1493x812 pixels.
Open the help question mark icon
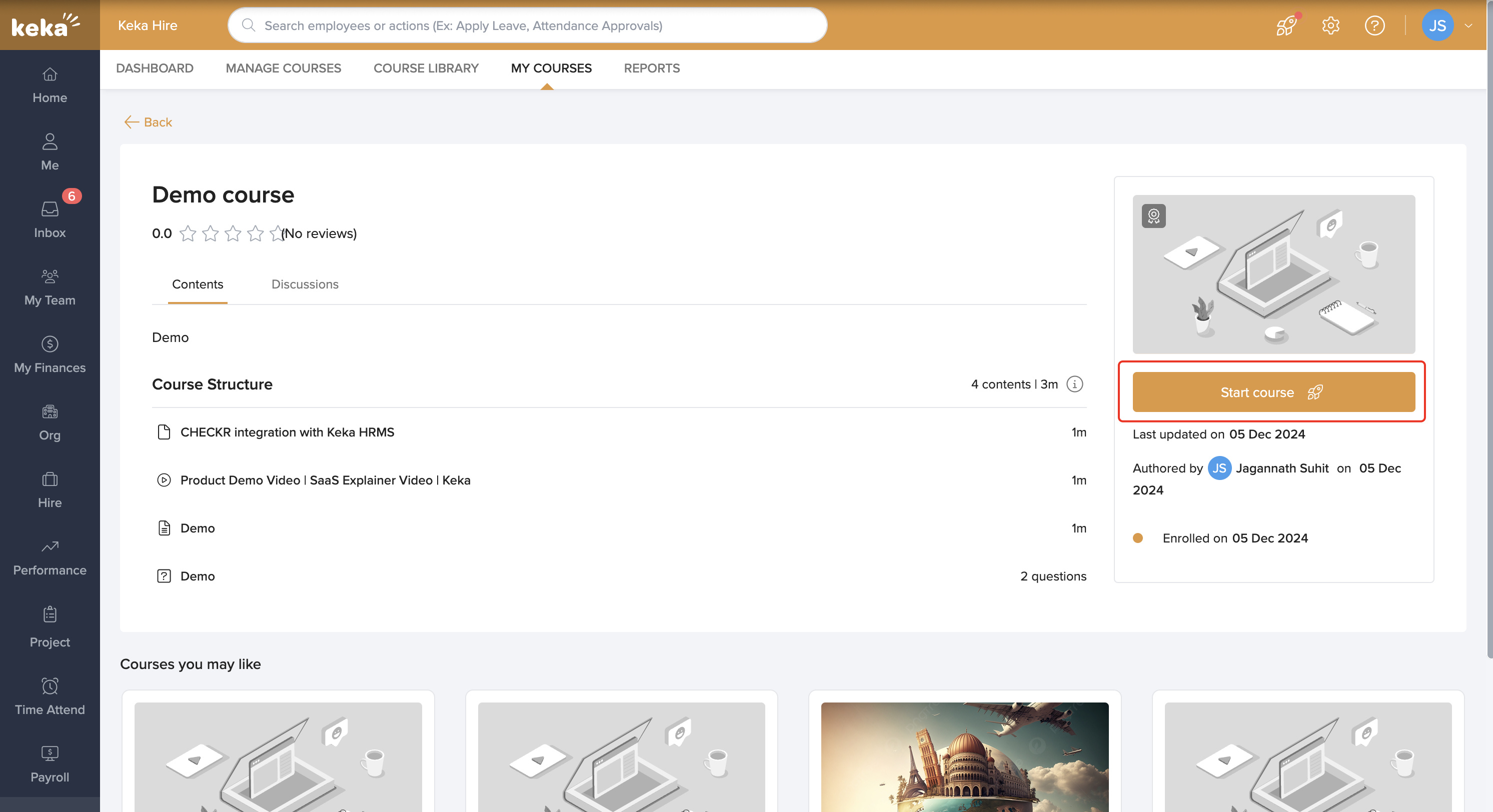pos(1374,25)
